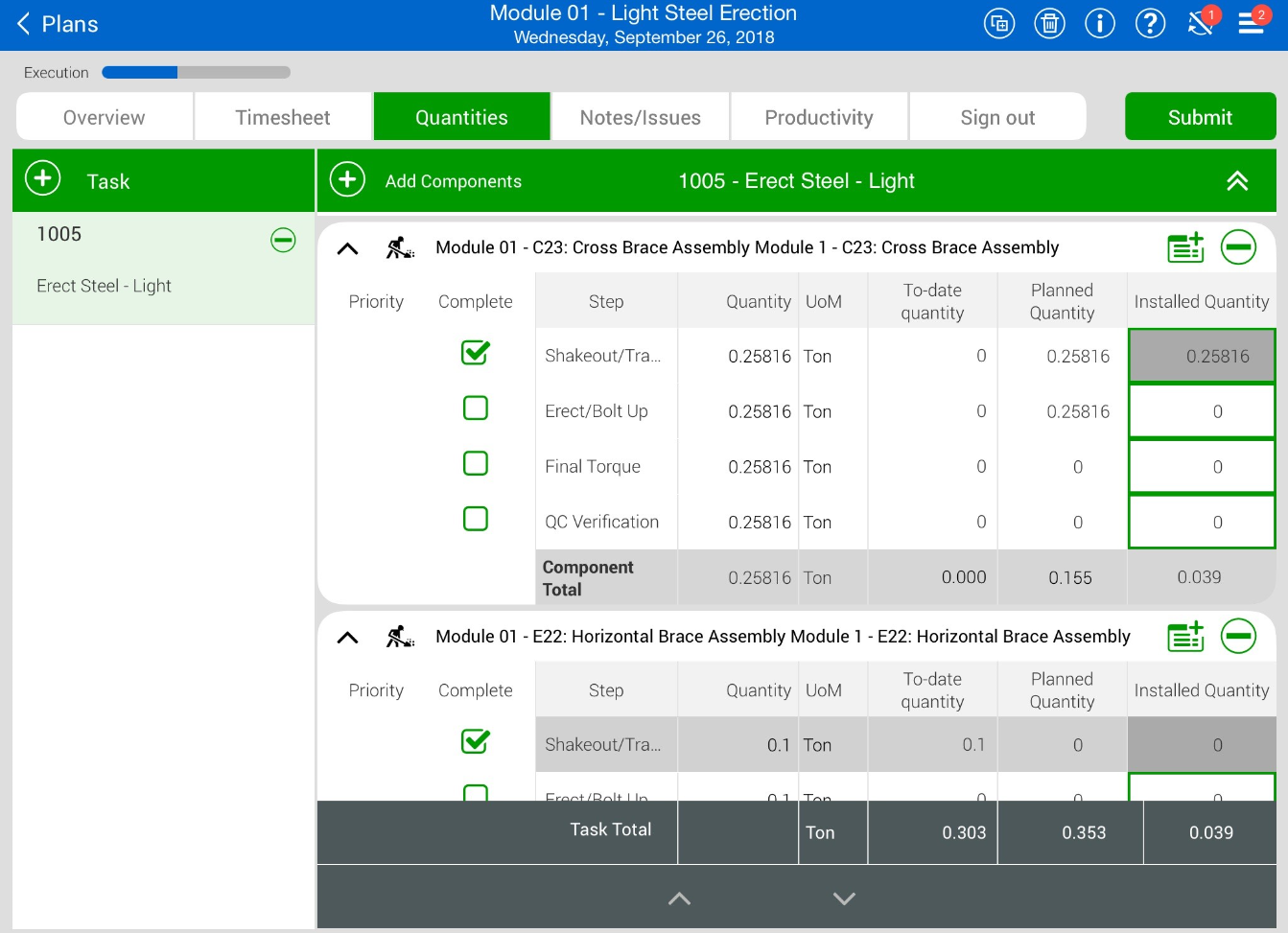Open the hamburger menu with badge
The width and height of the screenshot is (1288, 933).
1252,24
